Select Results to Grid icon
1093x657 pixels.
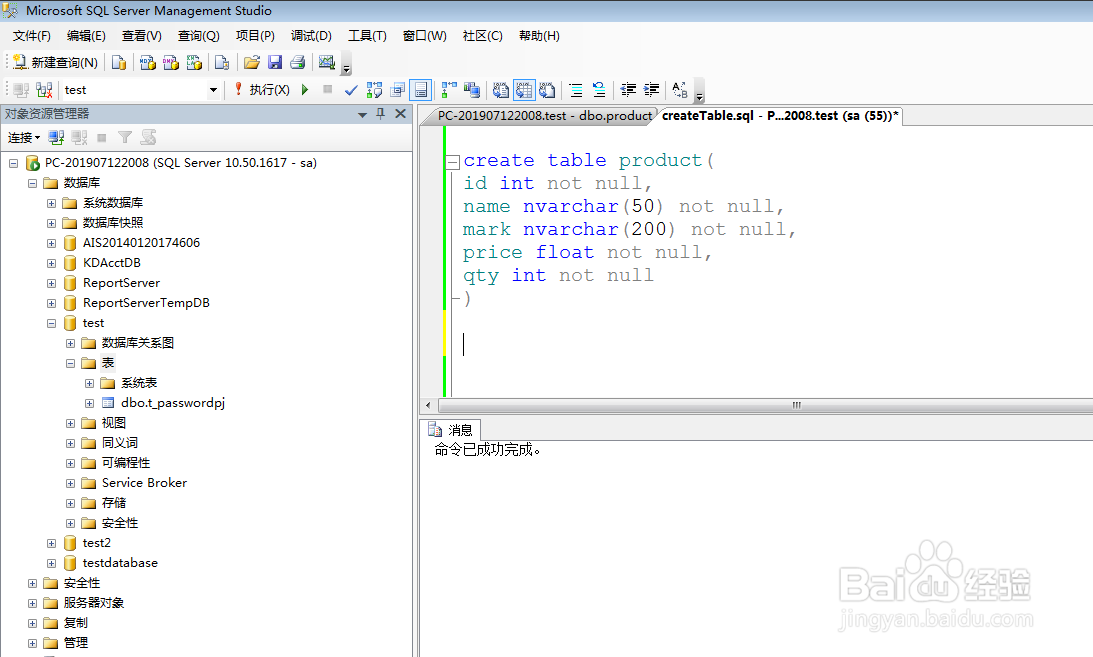(x=524, y=90)
